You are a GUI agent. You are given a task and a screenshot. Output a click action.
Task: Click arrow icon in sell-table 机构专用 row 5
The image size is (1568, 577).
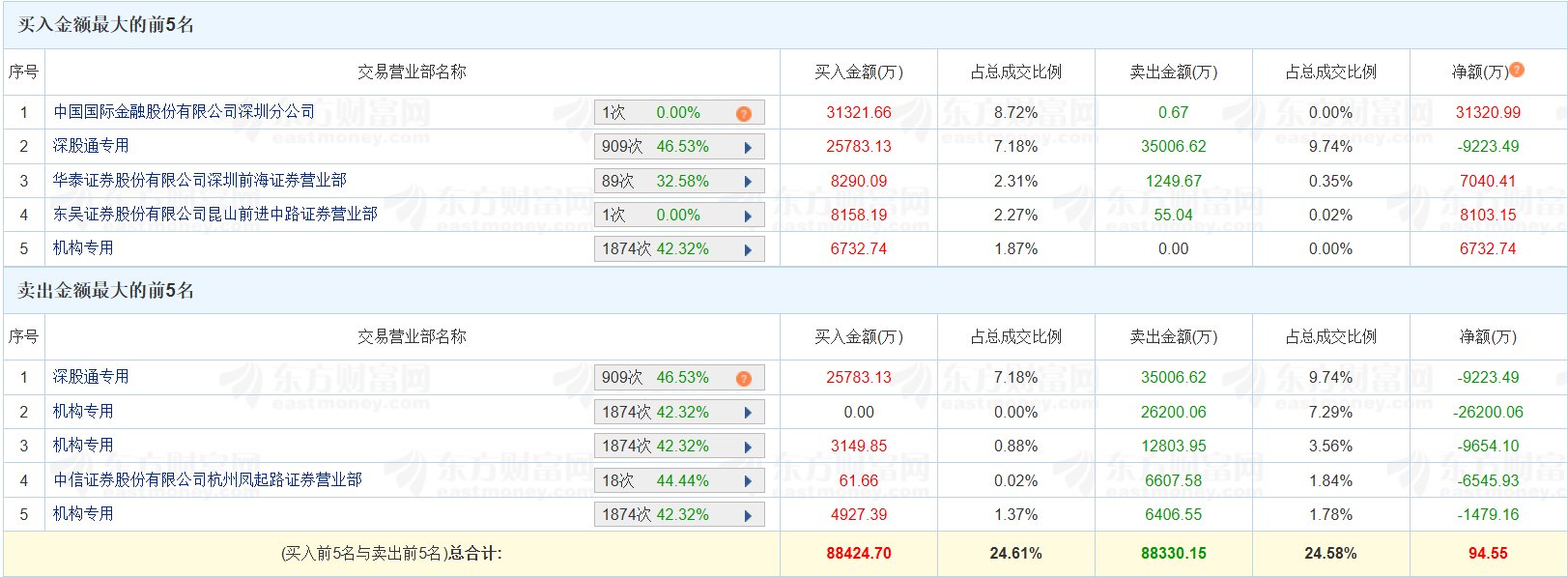point(748,515)
